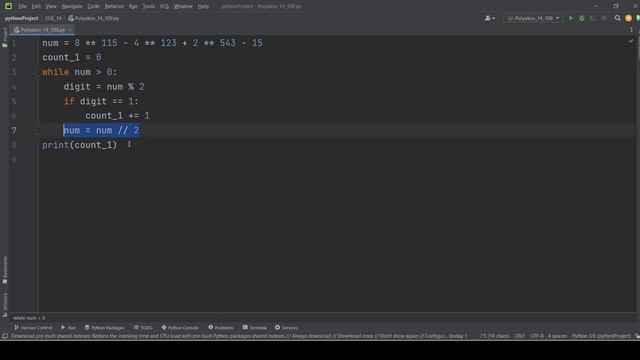Click the fold-end marker next to line 7

click(38, 130)
